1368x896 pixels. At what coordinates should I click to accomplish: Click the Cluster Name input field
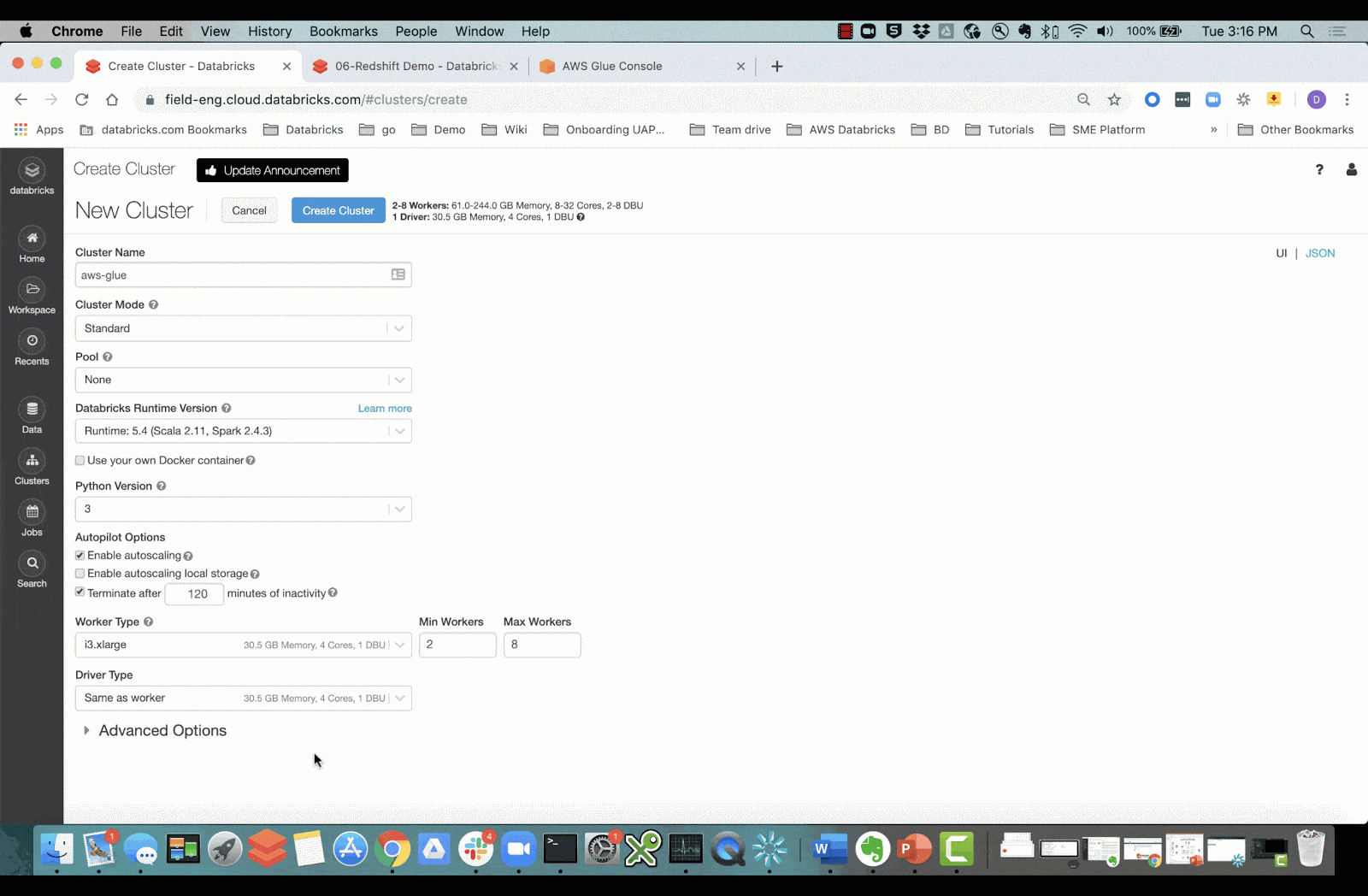(244, 274)
